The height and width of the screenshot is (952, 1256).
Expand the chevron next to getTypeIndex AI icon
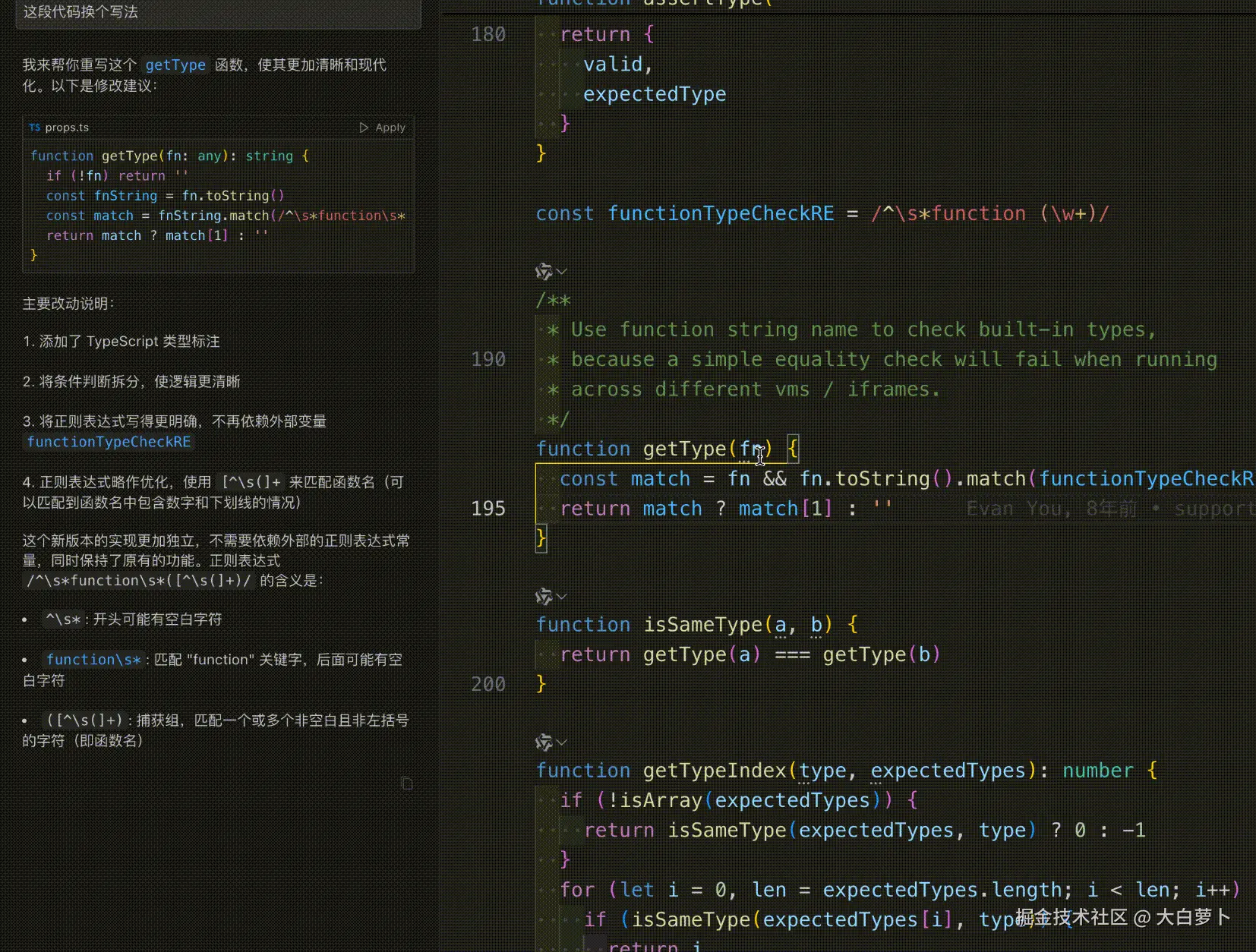[x=562, y=742]
